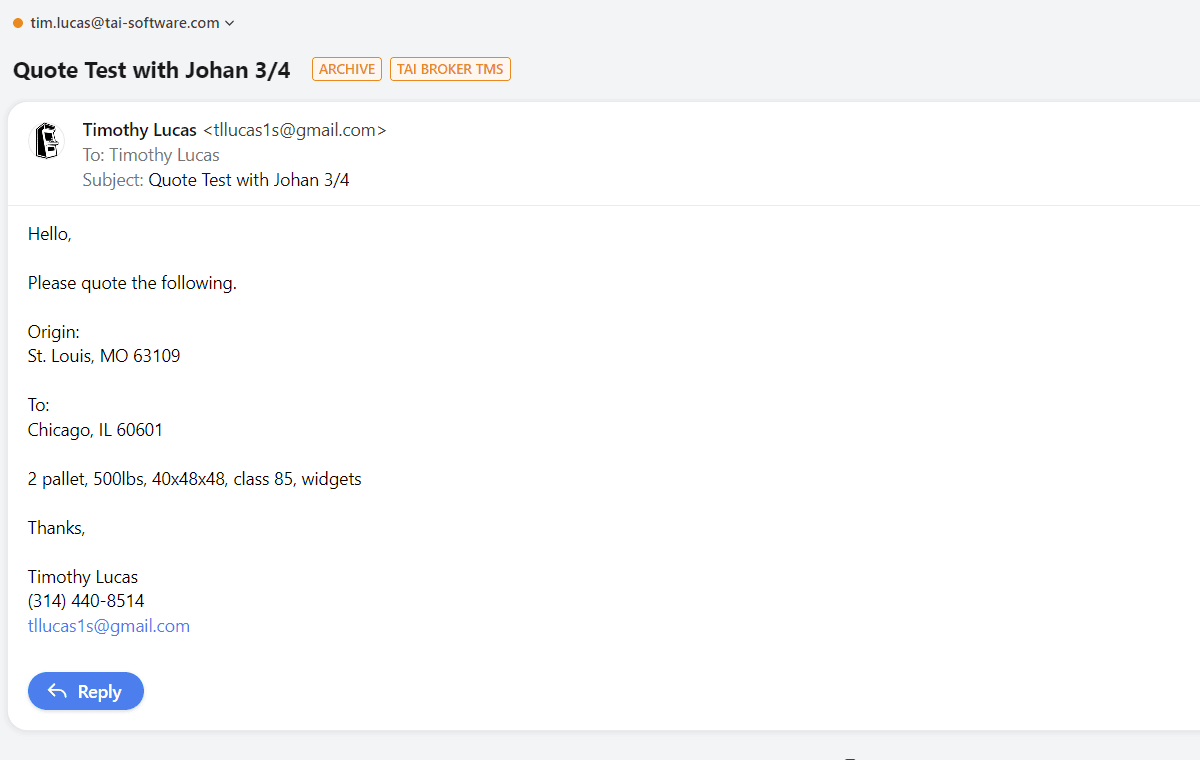1200x760 pixels.
Task: Select the sender name Timothy Lucas
Action: (139, 129)
